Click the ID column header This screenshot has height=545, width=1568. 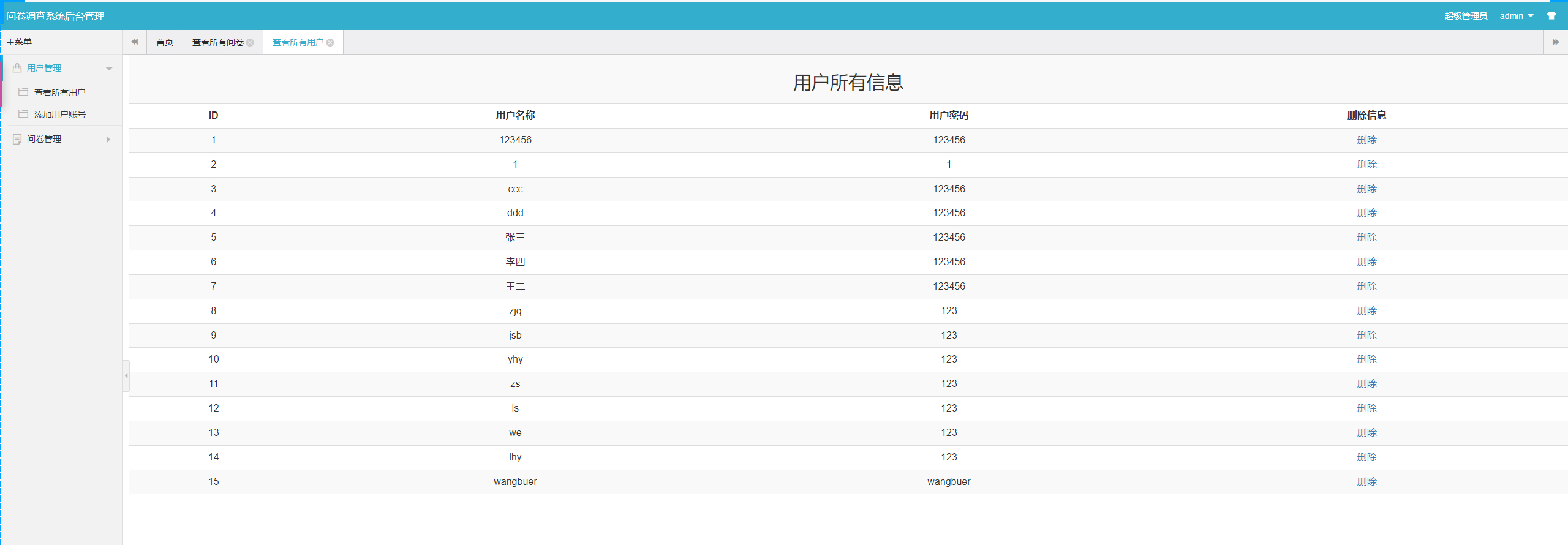[213, 115]
